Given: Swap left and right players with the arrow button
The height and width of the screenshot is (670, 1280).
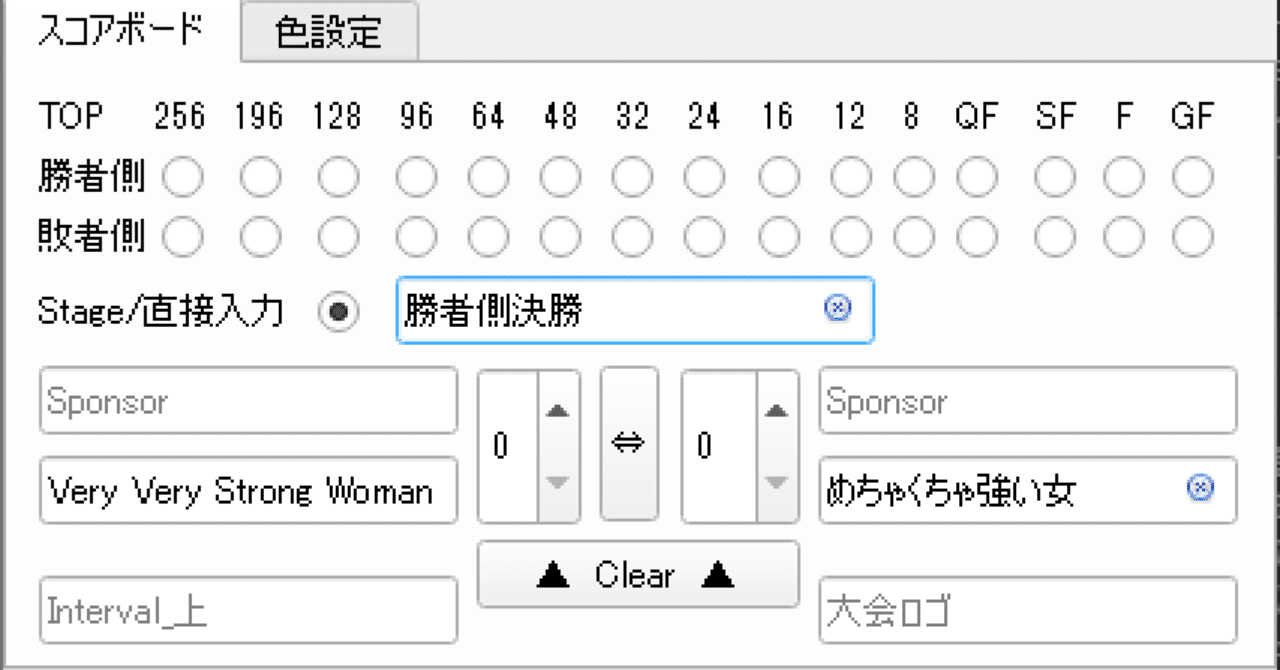Looking at the screenshot, I should pyautogui.click(x=629, y=445).
